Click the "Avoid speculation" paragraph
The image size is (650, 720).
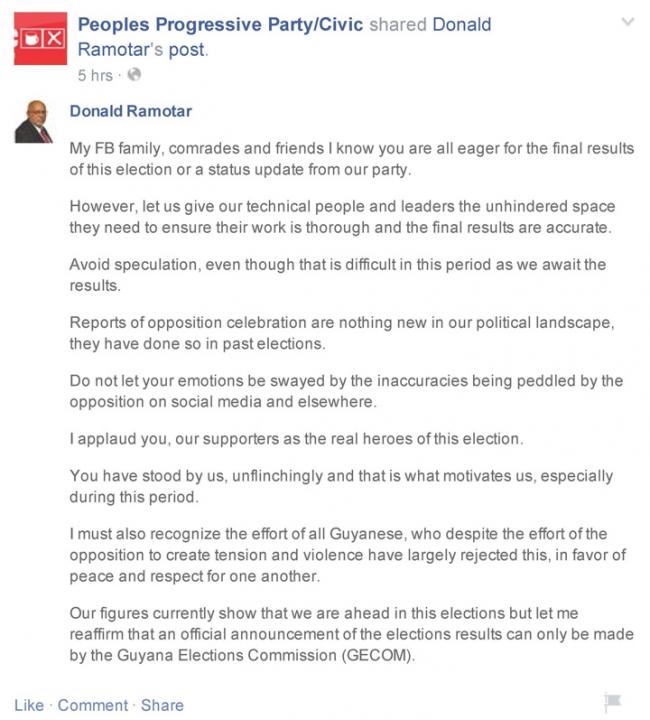coord(338,275)
